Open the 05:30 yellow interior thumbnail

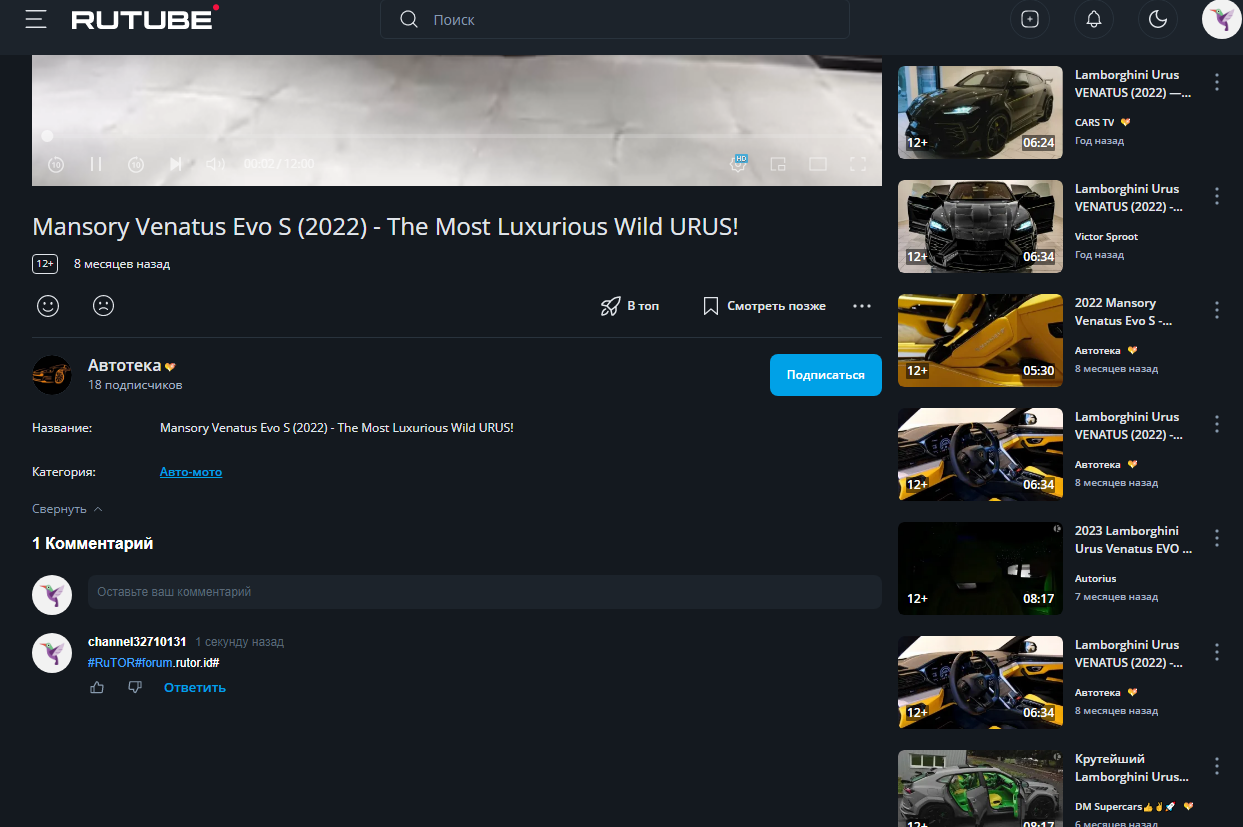click(x=980, y=340)
